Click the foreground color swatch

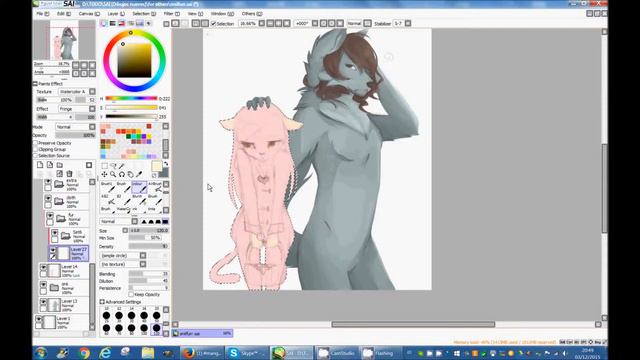(x=157, y=166)
